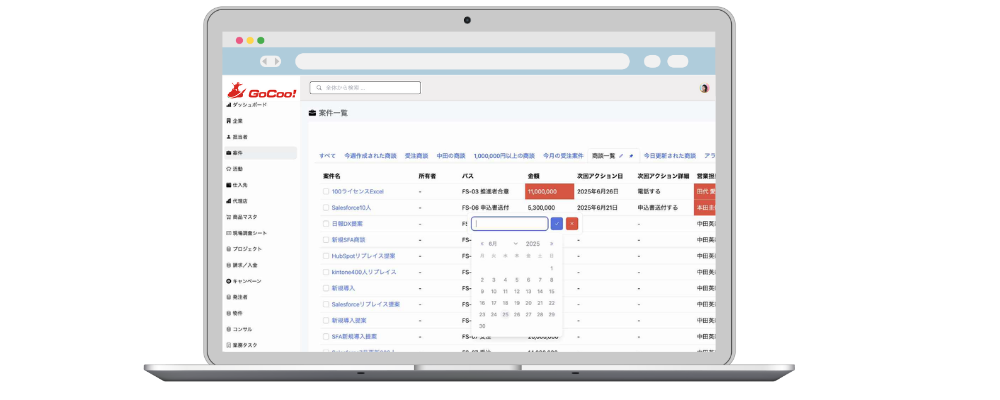Tick the checkbox for 100ライセンスExcel

coord(326,191)
